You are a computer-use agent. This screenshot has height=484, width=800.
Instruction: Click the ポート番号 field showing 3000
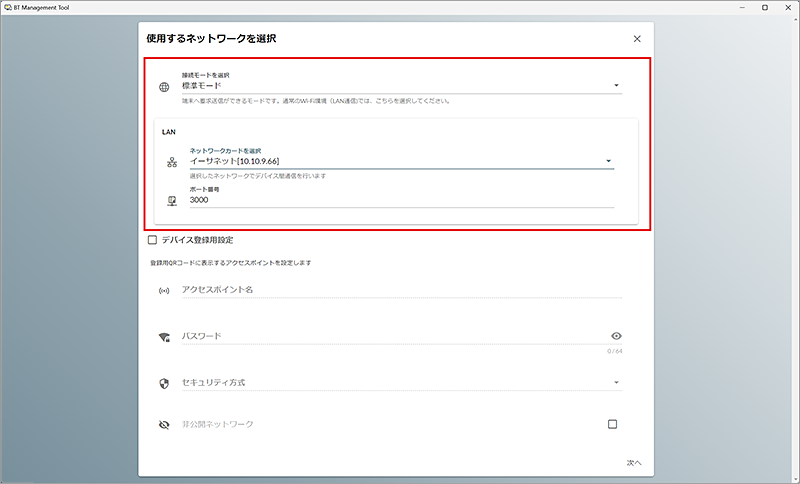tap(400, 200)
